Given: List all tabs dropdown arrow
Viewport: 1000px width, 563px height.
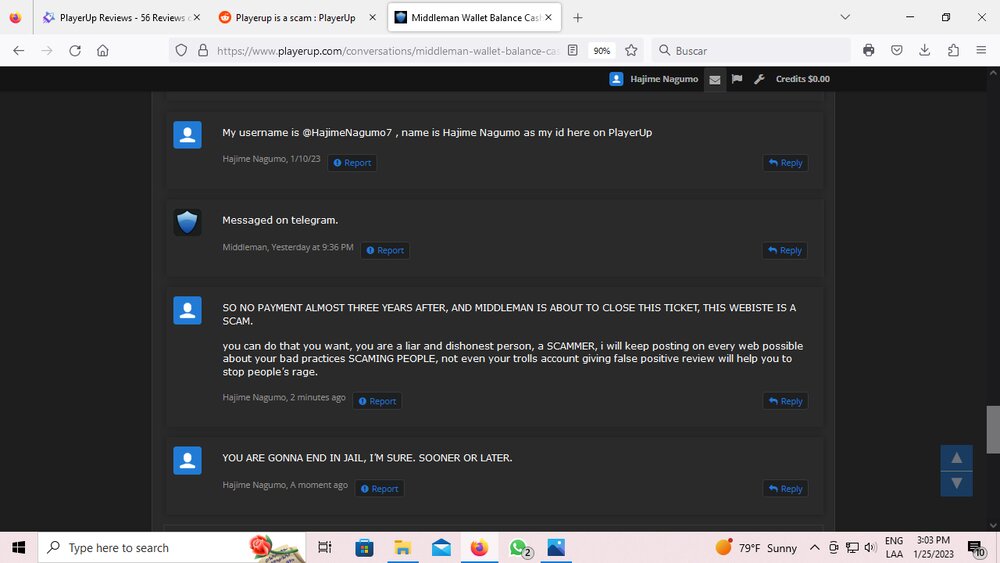Looking at the screenshot, I should pyautogui.click(x=845, y=17).
